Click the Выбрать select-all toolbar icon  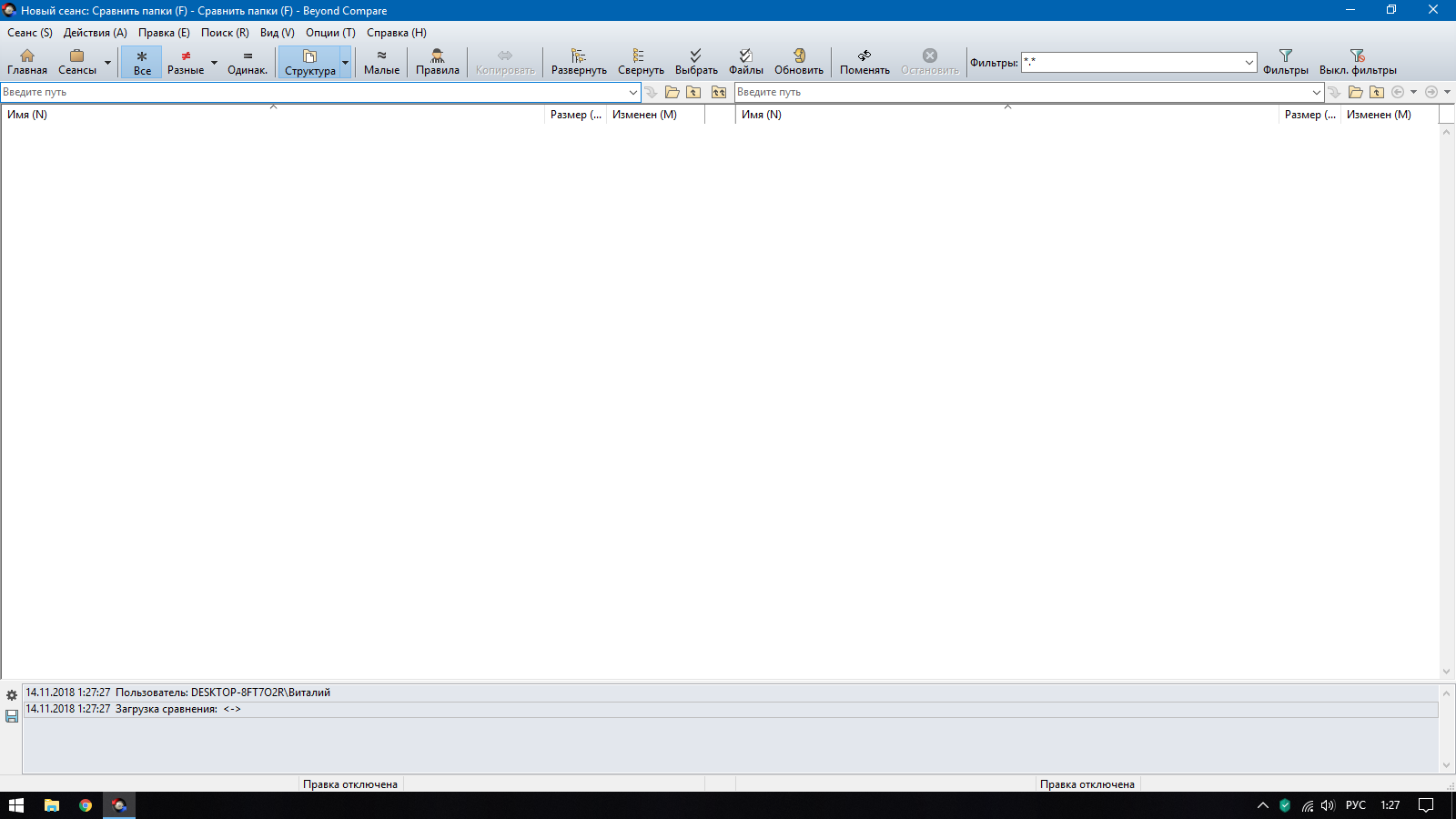pyautogui.click(x=696, y=62)
